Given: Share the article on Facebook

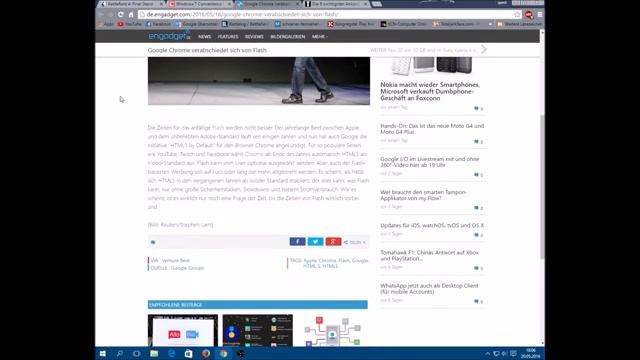Looking at the screenshot, I should 298,242.
